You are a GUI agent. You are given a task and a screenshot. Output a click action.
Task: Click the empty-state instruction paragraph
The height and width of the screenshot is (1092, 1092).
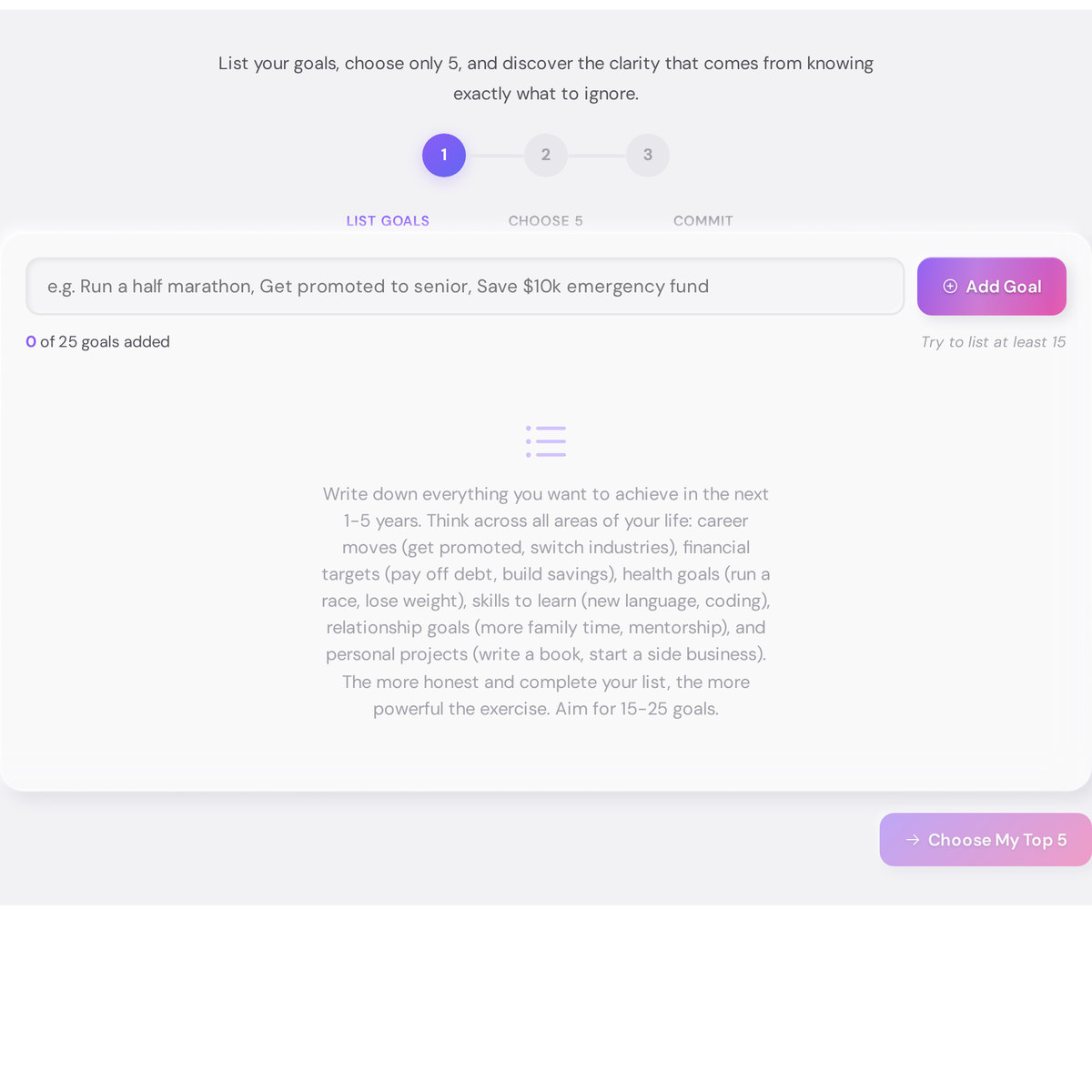[545, 601]
